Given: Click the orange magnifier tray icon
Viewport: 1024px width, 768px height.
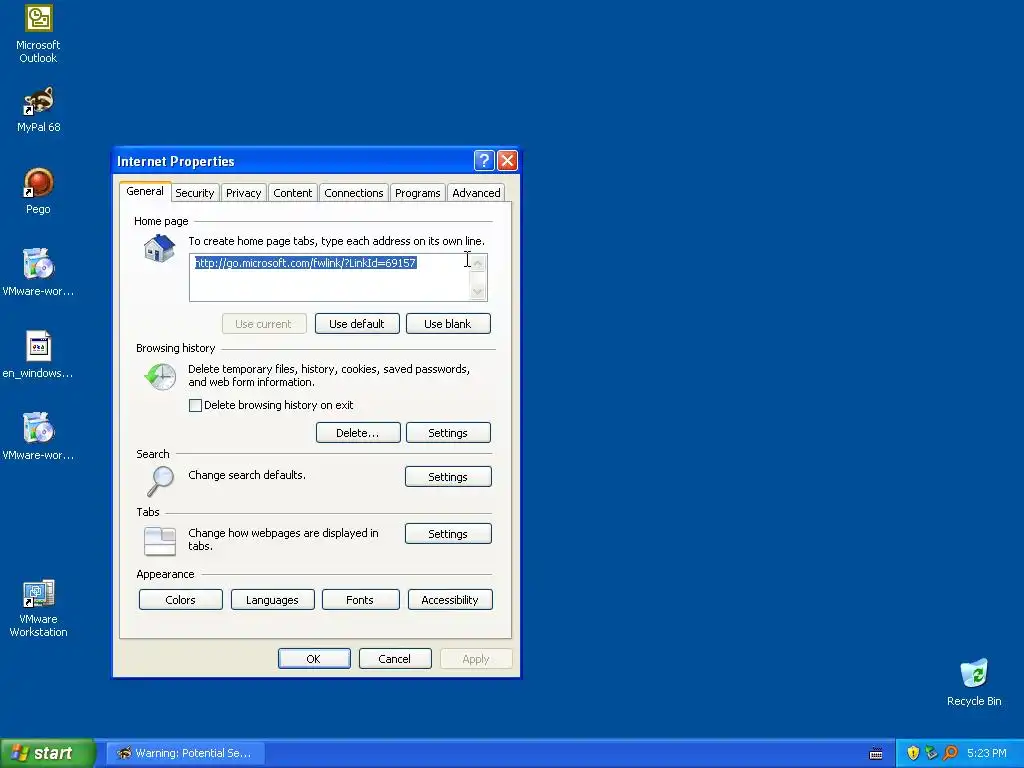Looking at the screenshot, I should 950,753.
